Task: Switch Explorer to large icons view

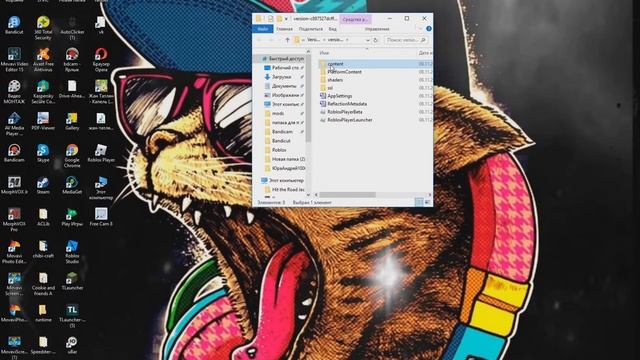Action: [427, 202]
